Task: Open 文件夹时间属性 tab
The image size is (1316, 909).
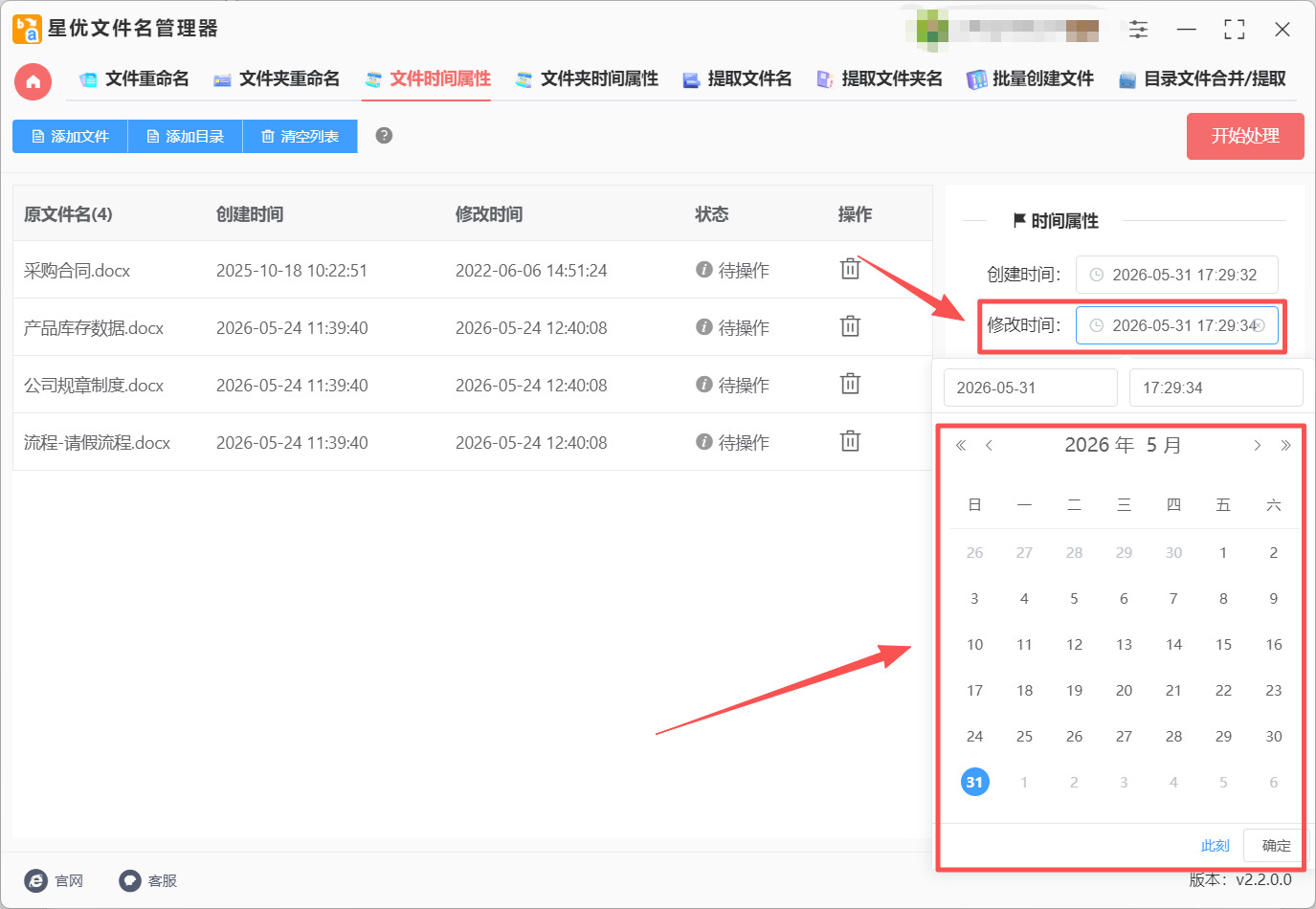Action: (587, 79)
